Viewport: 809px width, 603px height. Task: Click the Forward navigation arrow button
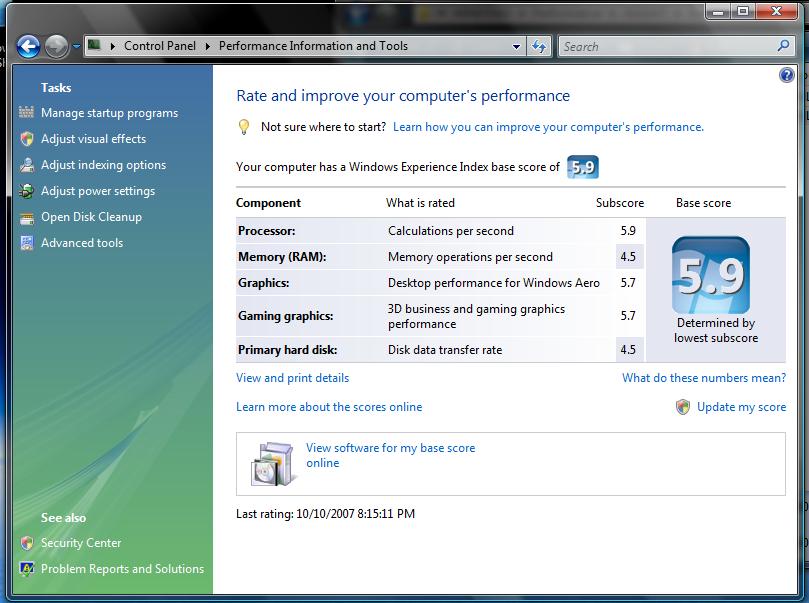[56, 46]
